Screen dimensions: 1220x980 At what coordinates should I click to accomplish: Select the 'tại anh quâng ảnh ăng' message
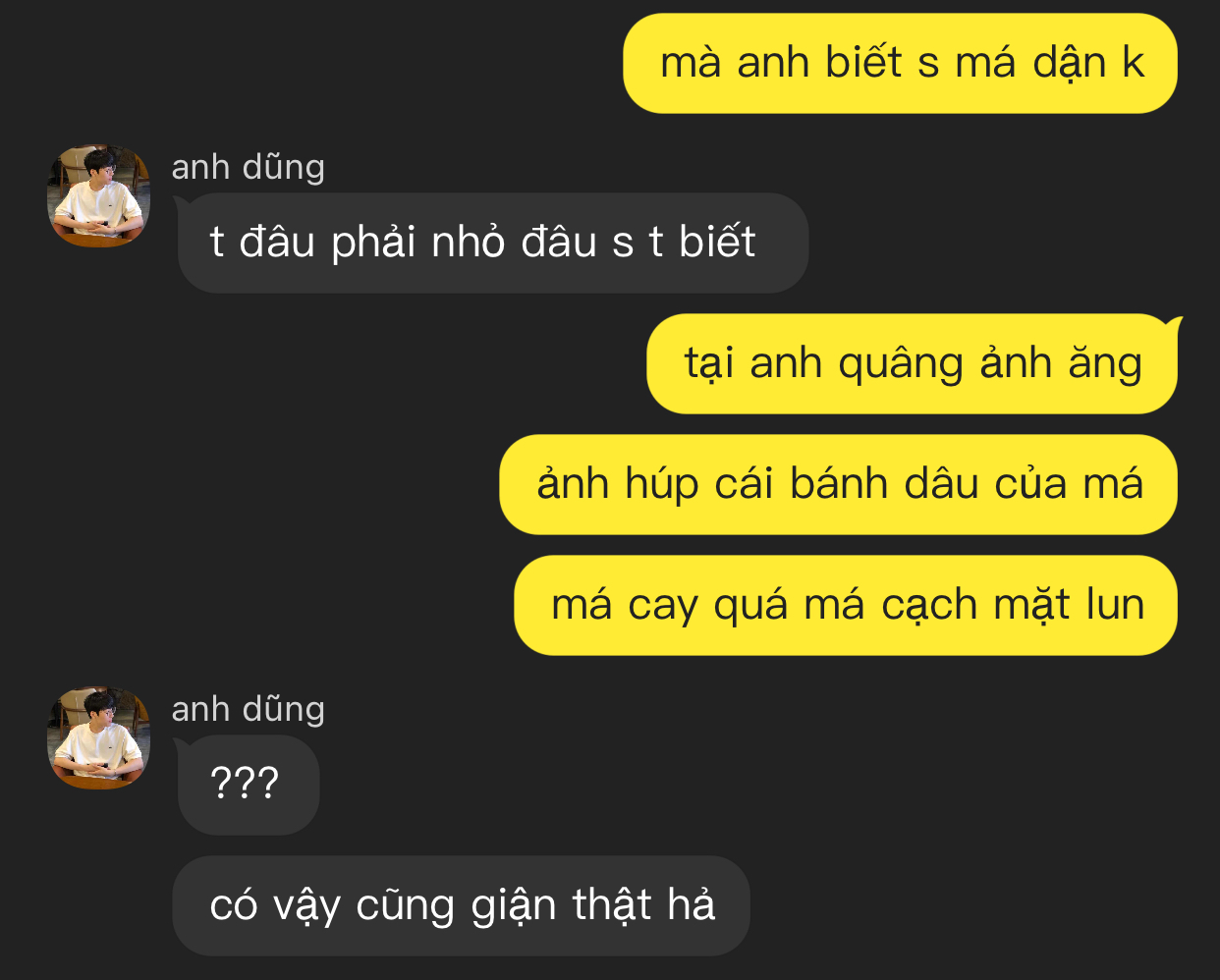point(912,363)
